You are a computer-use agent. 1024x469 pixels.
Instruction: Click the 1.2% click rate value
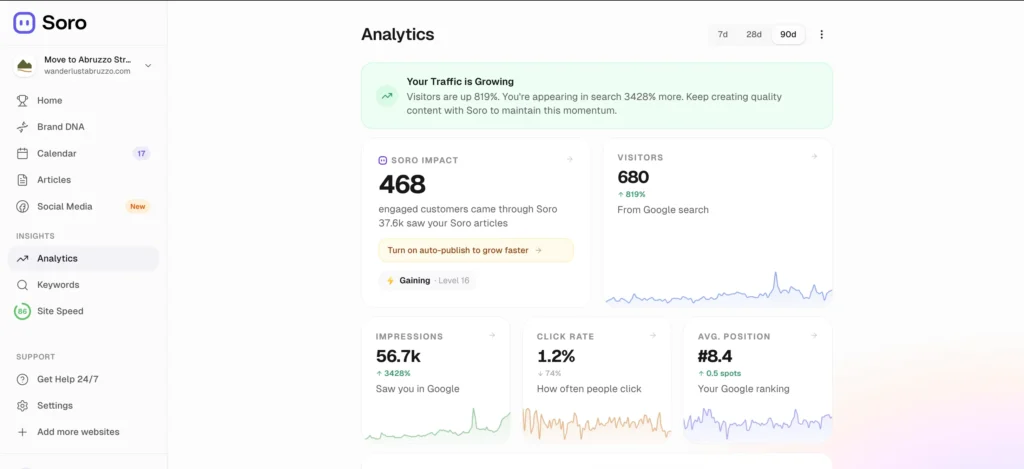click(x=556, y=356)
